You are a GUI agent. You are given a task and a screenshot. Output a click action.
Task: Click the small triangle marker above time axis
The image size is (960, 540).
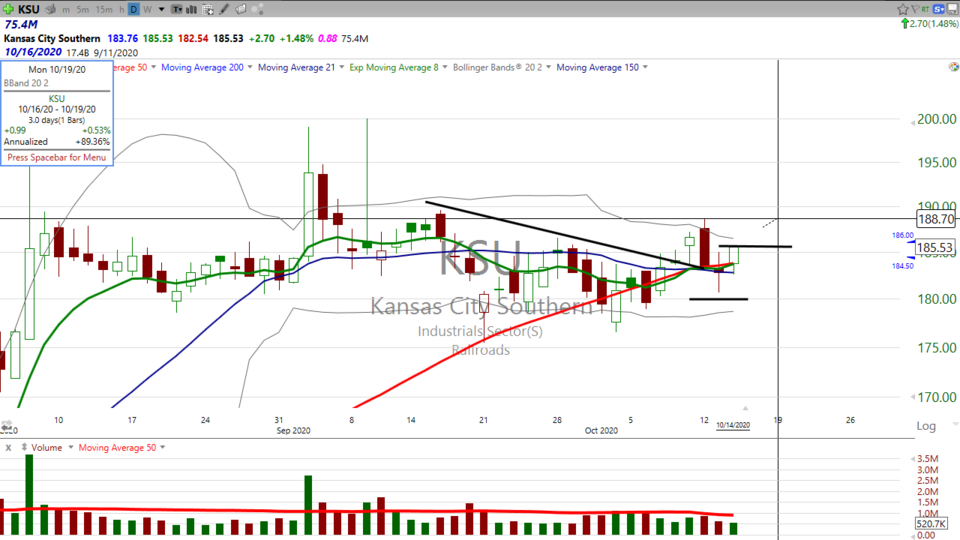[745, 408]
